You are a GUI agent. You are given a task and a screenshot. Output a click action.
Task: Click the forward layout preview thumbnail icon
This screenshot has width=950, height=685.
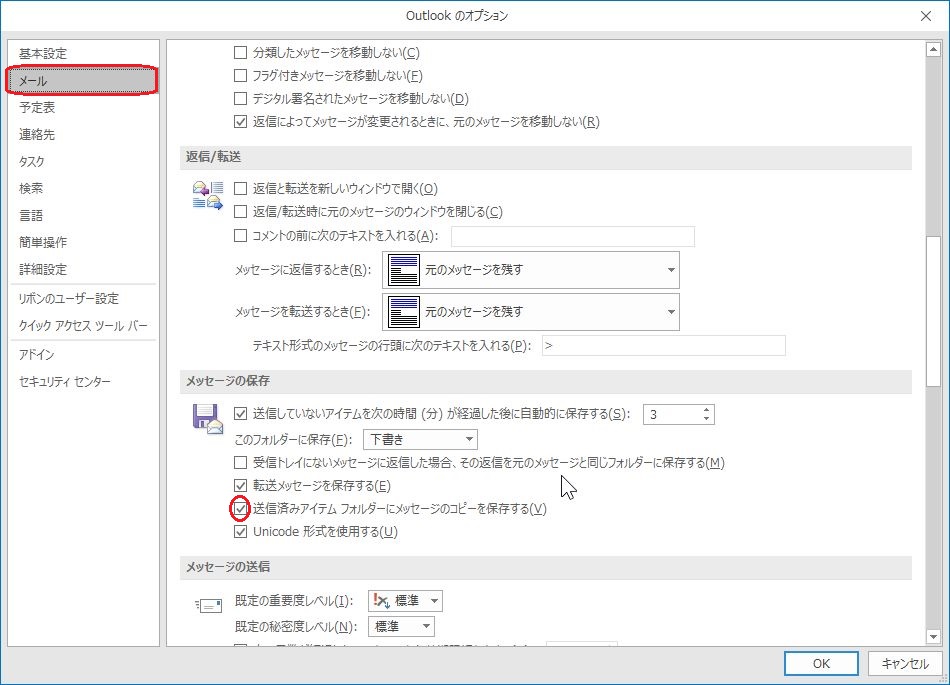(x=404, y=312)
